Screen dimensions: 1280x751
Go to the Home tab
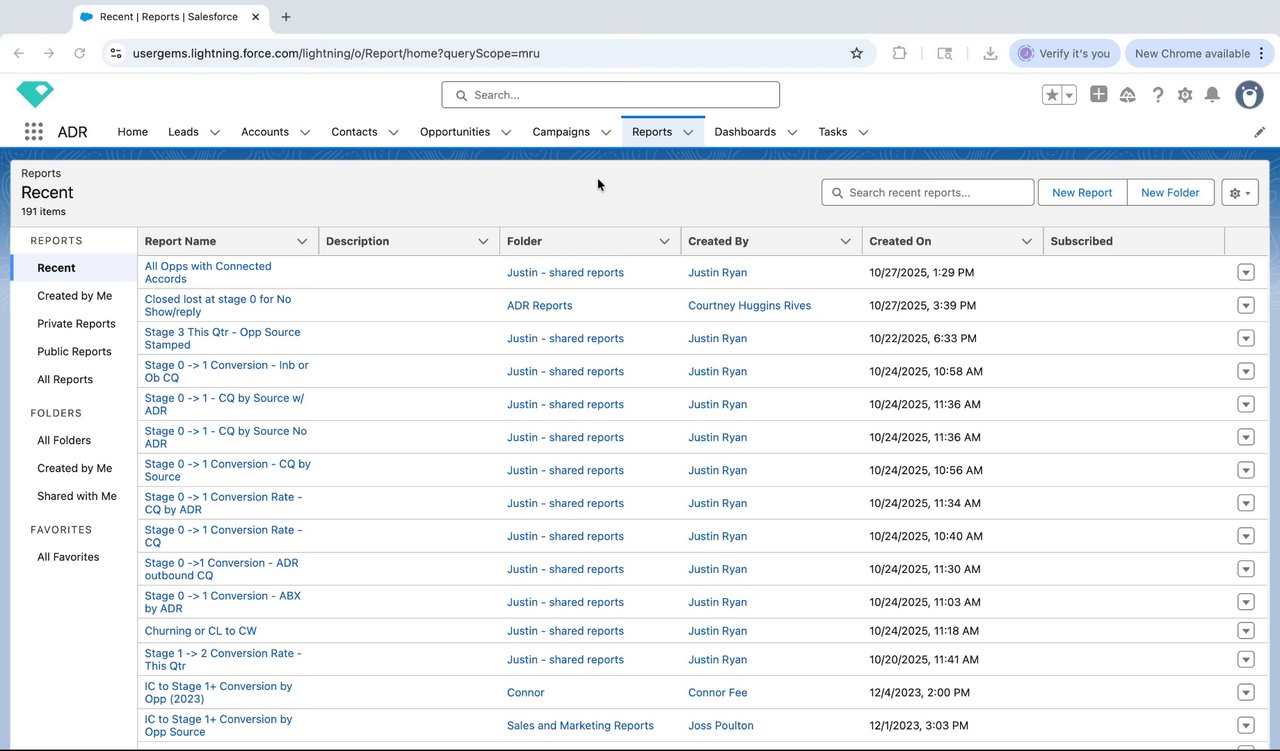pos(132,132)
